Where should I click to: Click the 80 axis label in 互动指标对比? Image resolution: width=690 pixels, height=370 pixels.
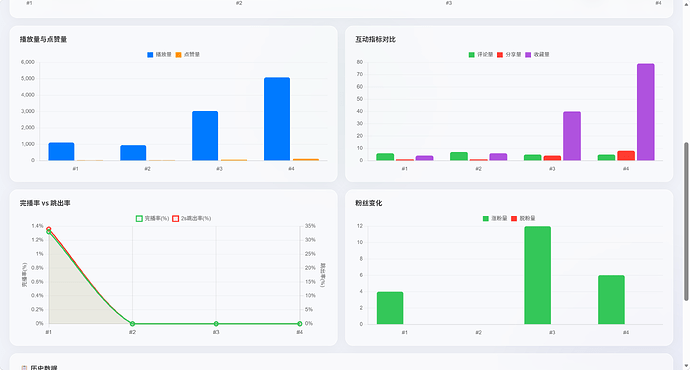(x=360, y=62)
